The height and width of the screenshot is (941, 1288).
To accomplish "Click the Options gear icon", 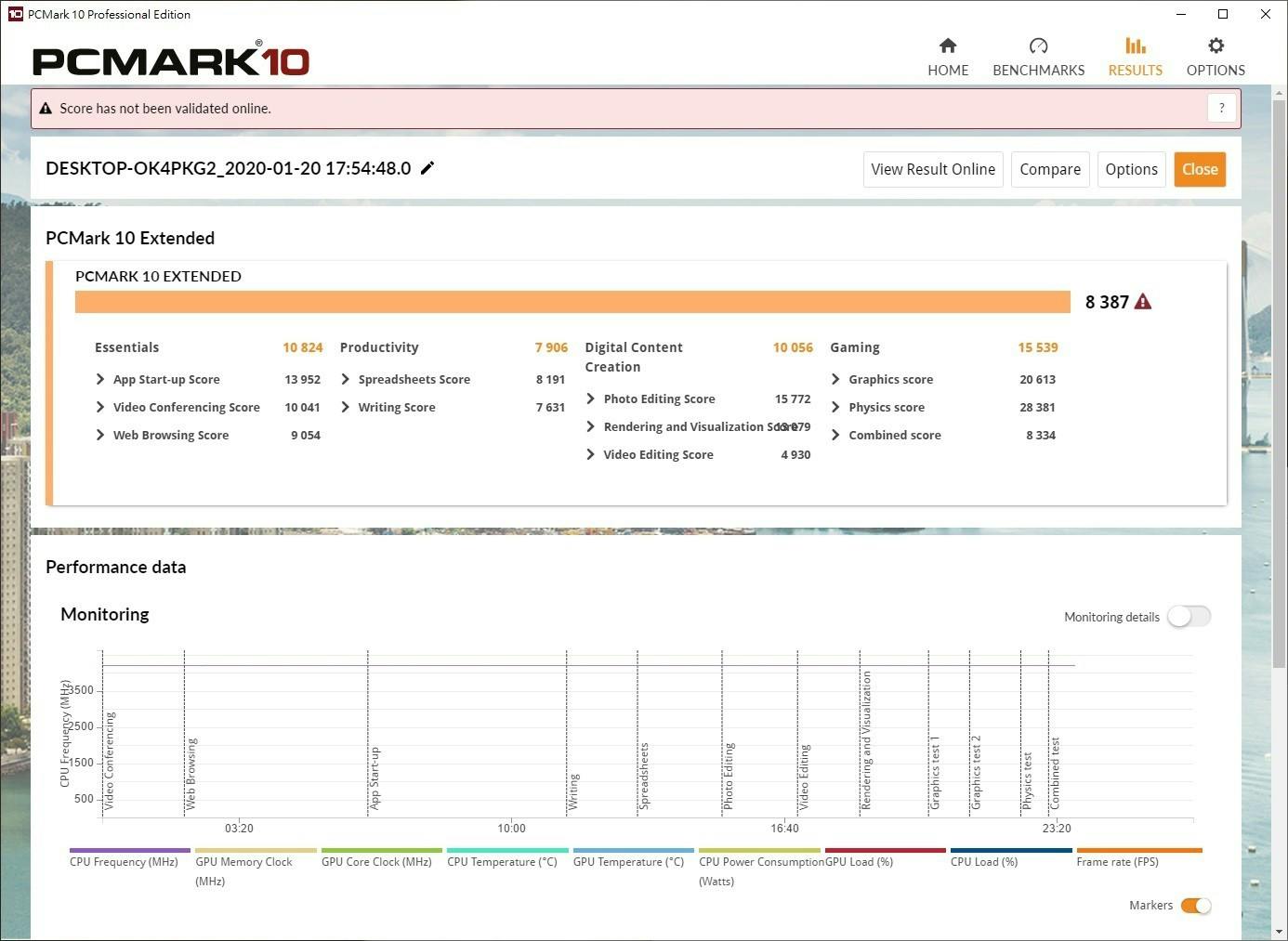I will tap(1216, 46).
